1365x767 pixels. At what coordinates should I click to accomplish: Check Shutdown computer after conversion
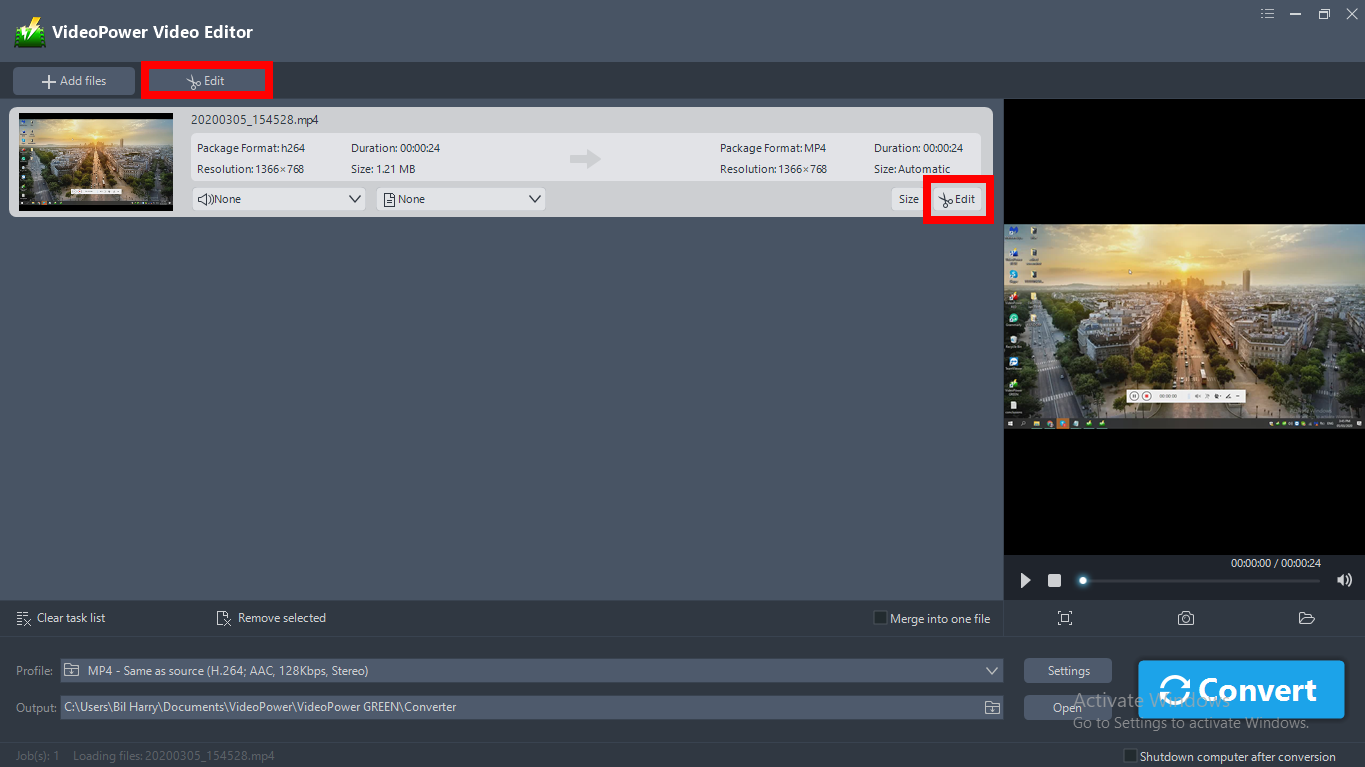[x=1130, y=756]
